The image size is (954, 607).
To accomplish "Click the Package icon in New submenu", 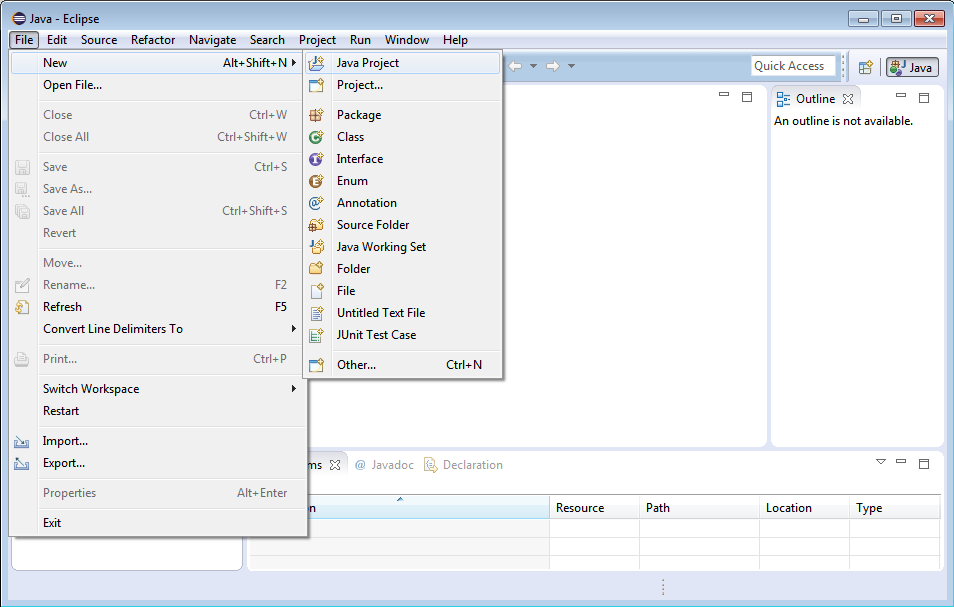I will click(x=316, y=115).
